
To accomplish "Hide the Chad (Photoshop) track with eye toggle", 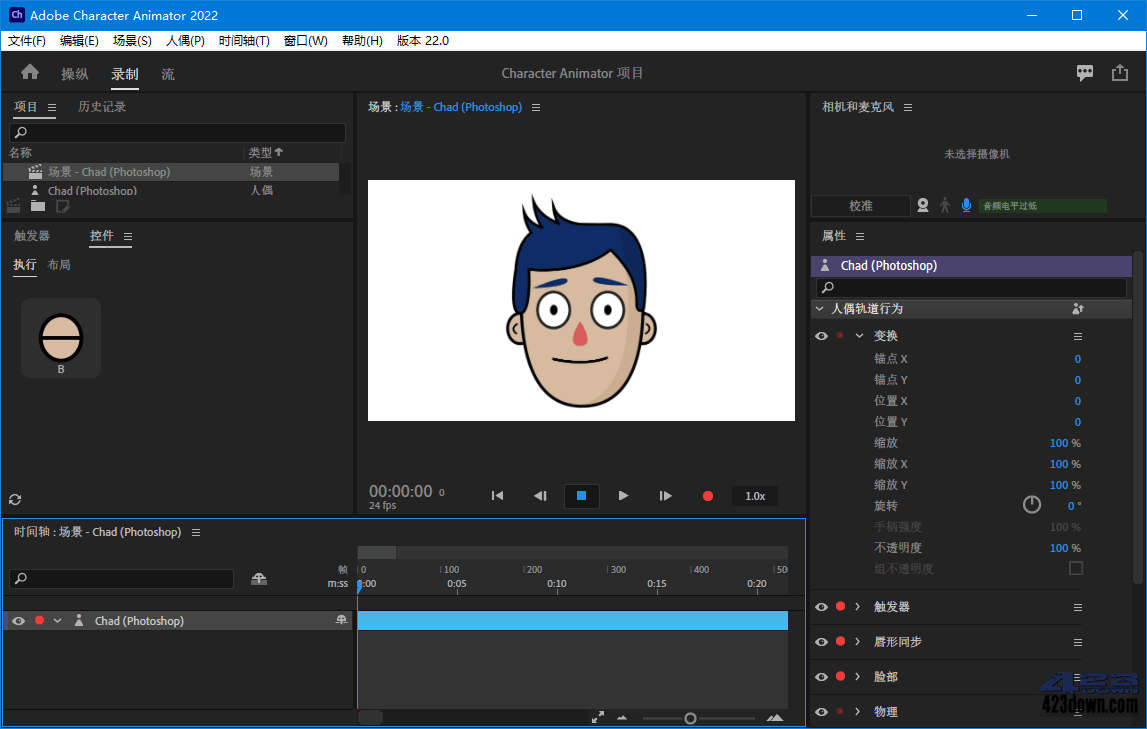I will click(18, 620).
